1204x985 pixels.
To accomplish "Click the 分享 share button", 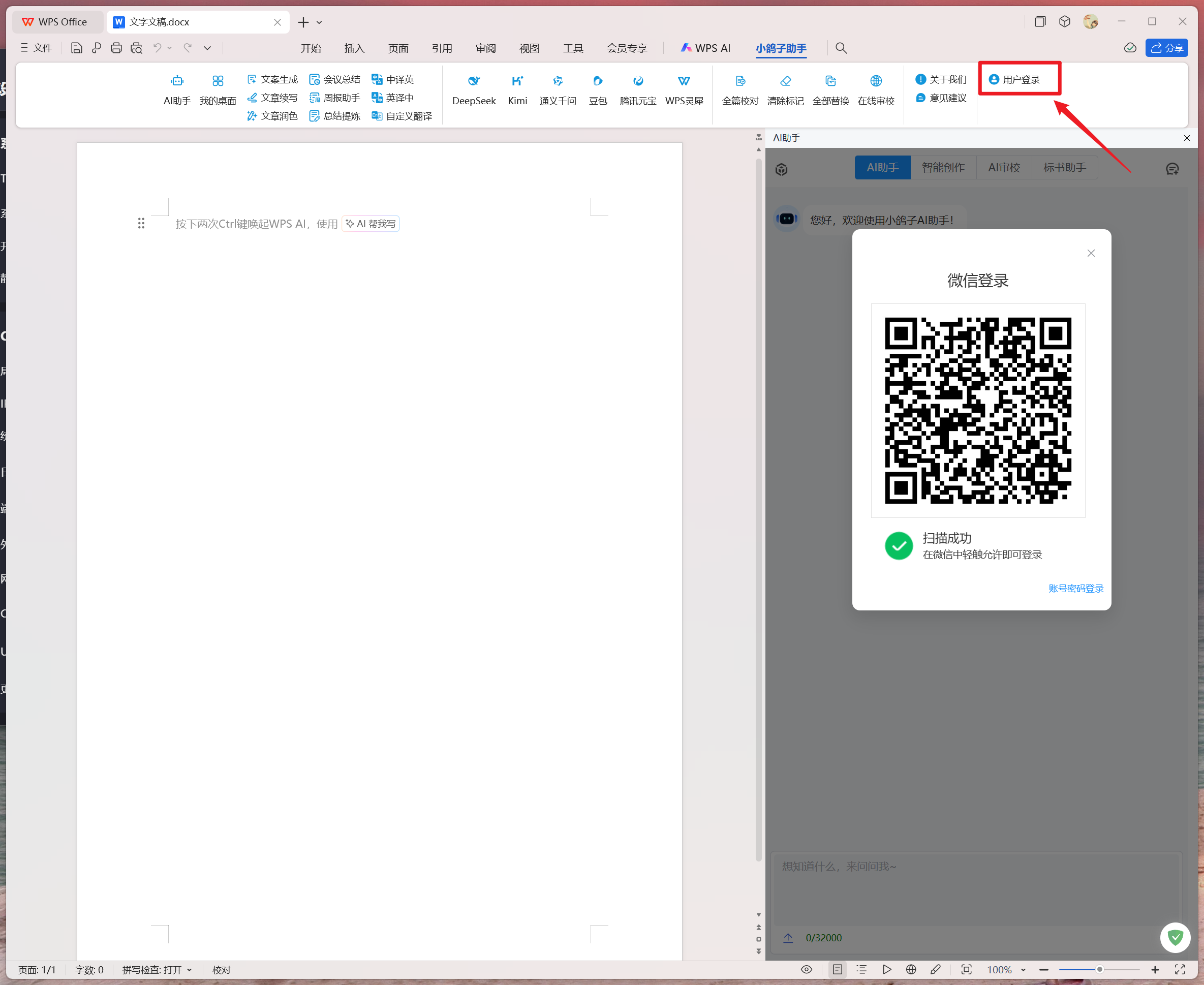I will [x=1166, y=48].
